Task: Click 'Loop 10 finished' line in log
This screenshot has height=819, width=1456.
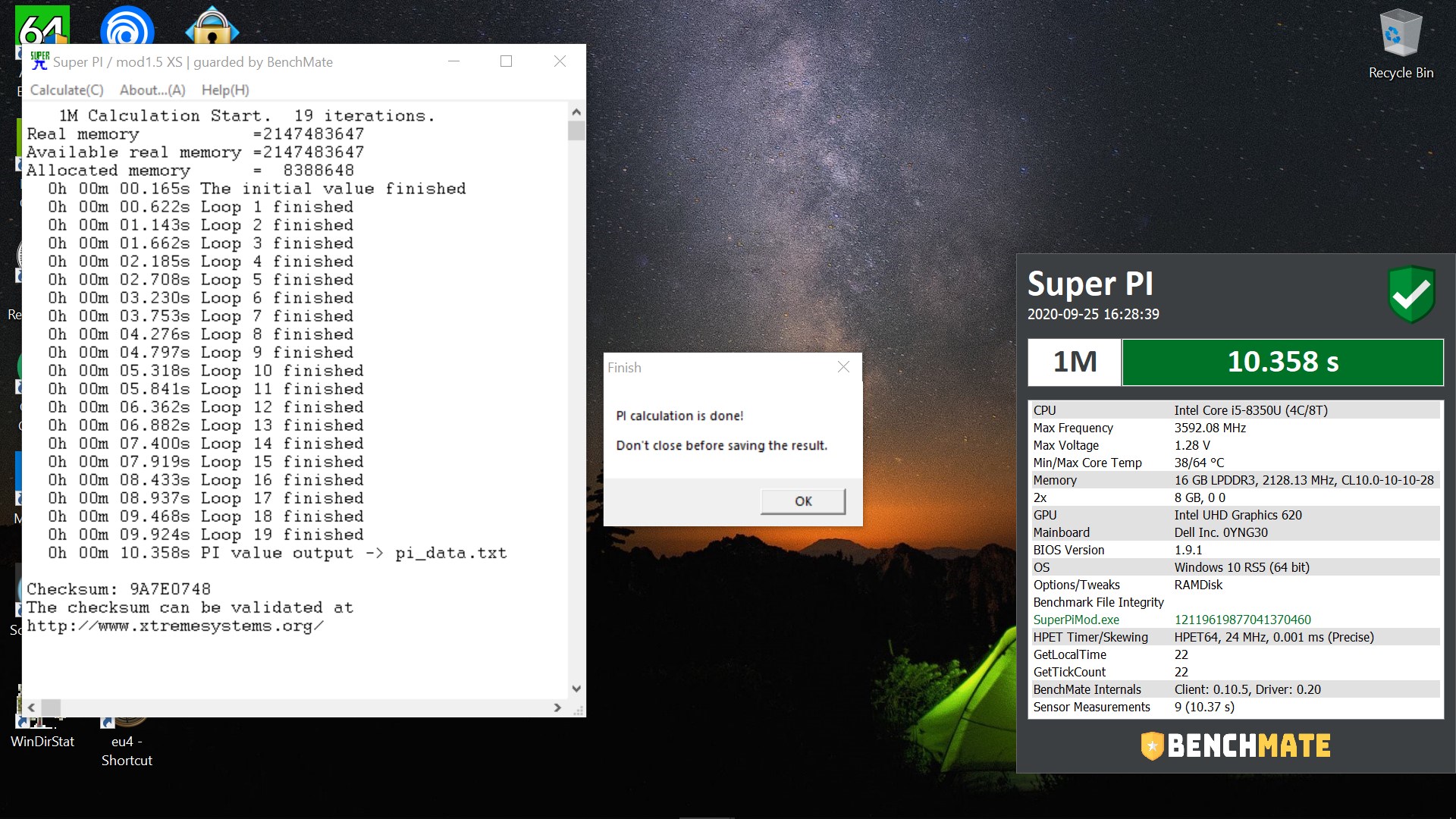Action: pos(206,371)
